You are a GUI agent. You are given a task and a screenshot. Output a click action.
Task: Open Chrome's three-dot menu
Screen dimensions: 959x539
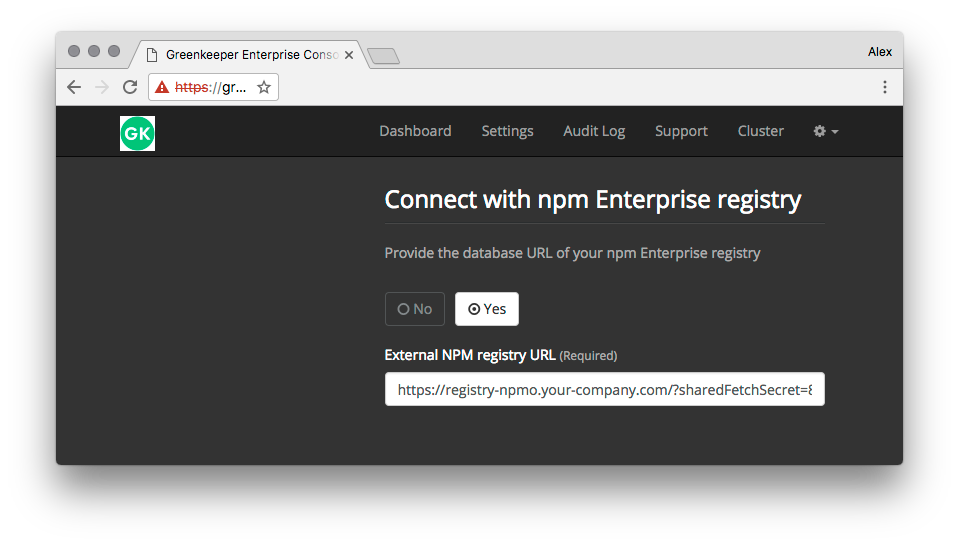click(884, 87)
